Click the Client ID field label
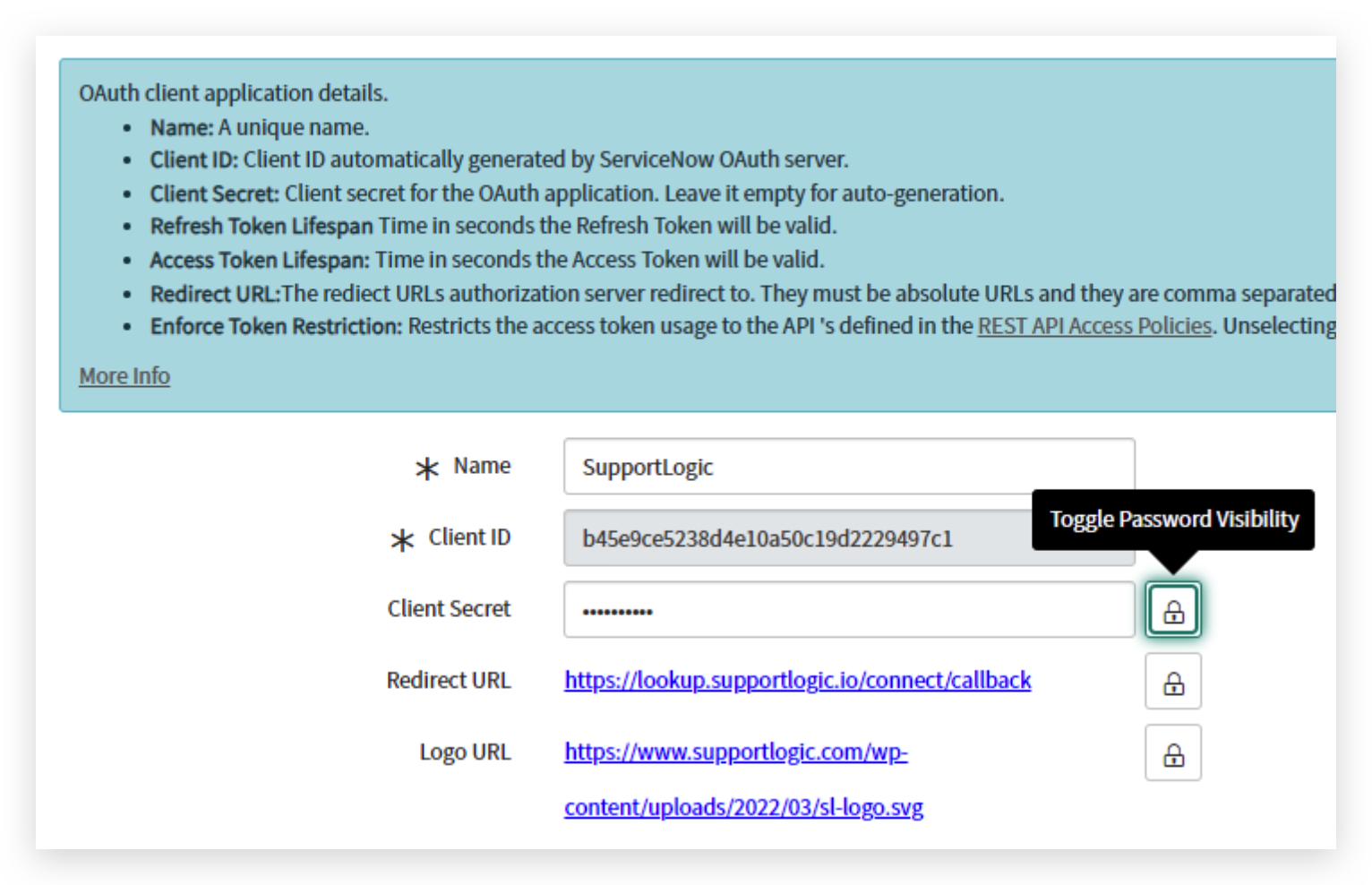Image resolution: width=1372 pixels, height=885 pixels. pyautogui.click(x=469, y=537)
